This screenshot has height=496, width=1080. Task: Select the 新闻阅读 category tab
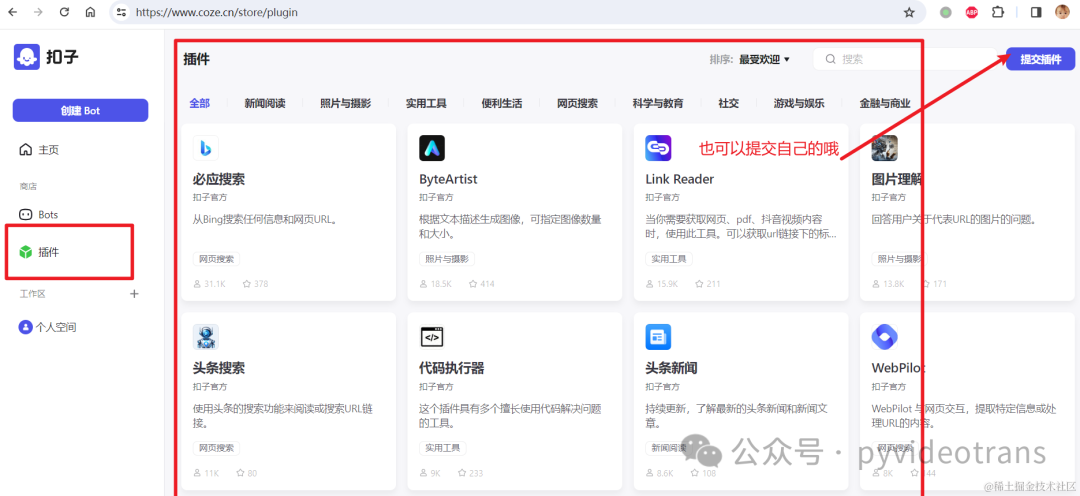[264, 103]
